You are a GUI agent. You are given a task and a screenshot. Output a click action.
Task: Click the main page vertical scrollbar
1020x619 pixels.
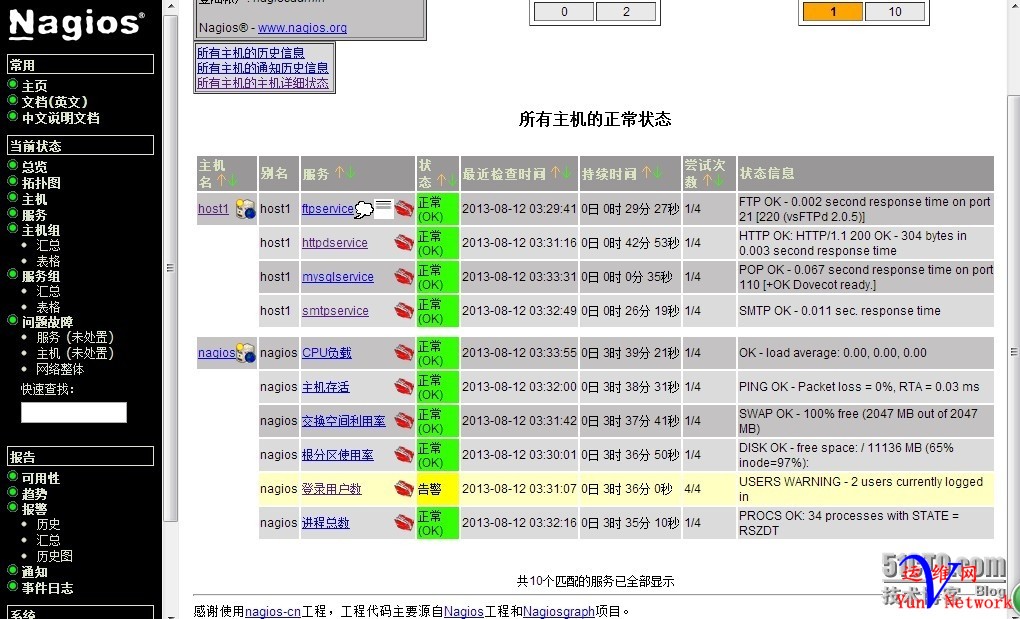(1013, 351)
